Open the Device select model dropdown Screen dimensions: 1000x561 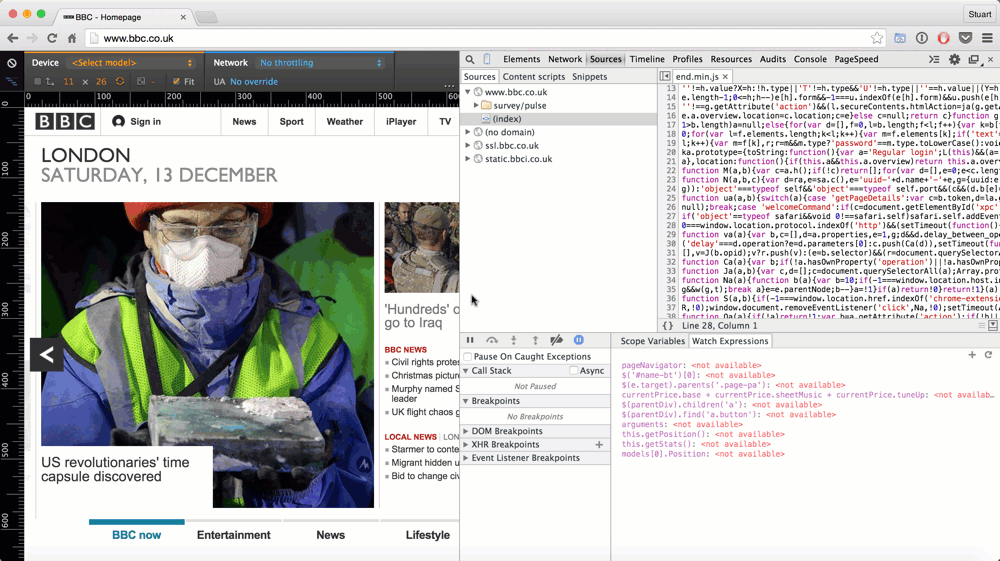132,63
